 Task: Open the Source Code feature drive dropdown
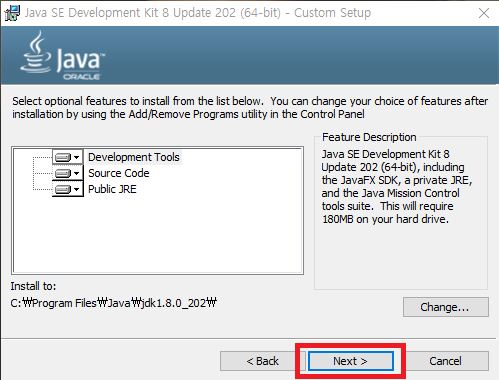coord(68,173)
